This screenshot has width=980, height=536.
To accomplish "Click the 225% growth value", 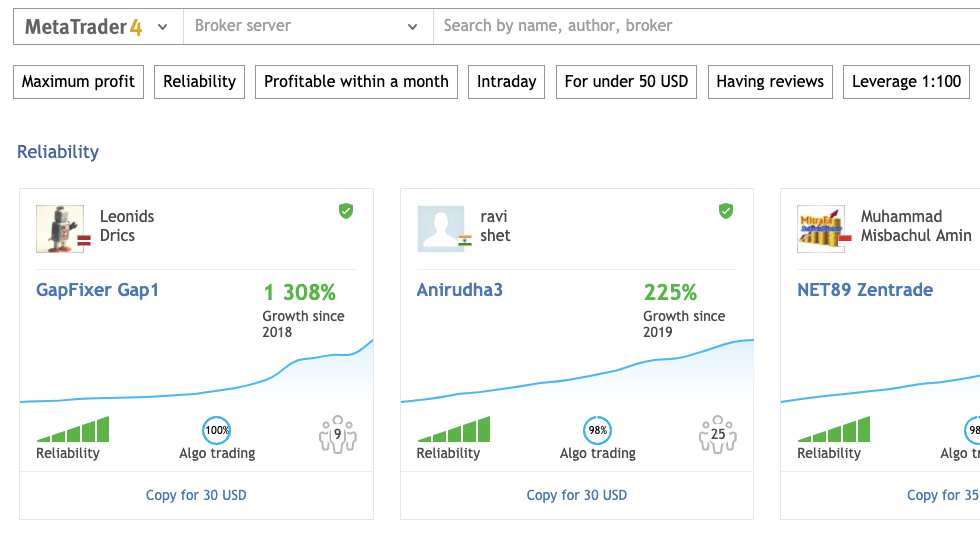I will click(x=670, y=292).
